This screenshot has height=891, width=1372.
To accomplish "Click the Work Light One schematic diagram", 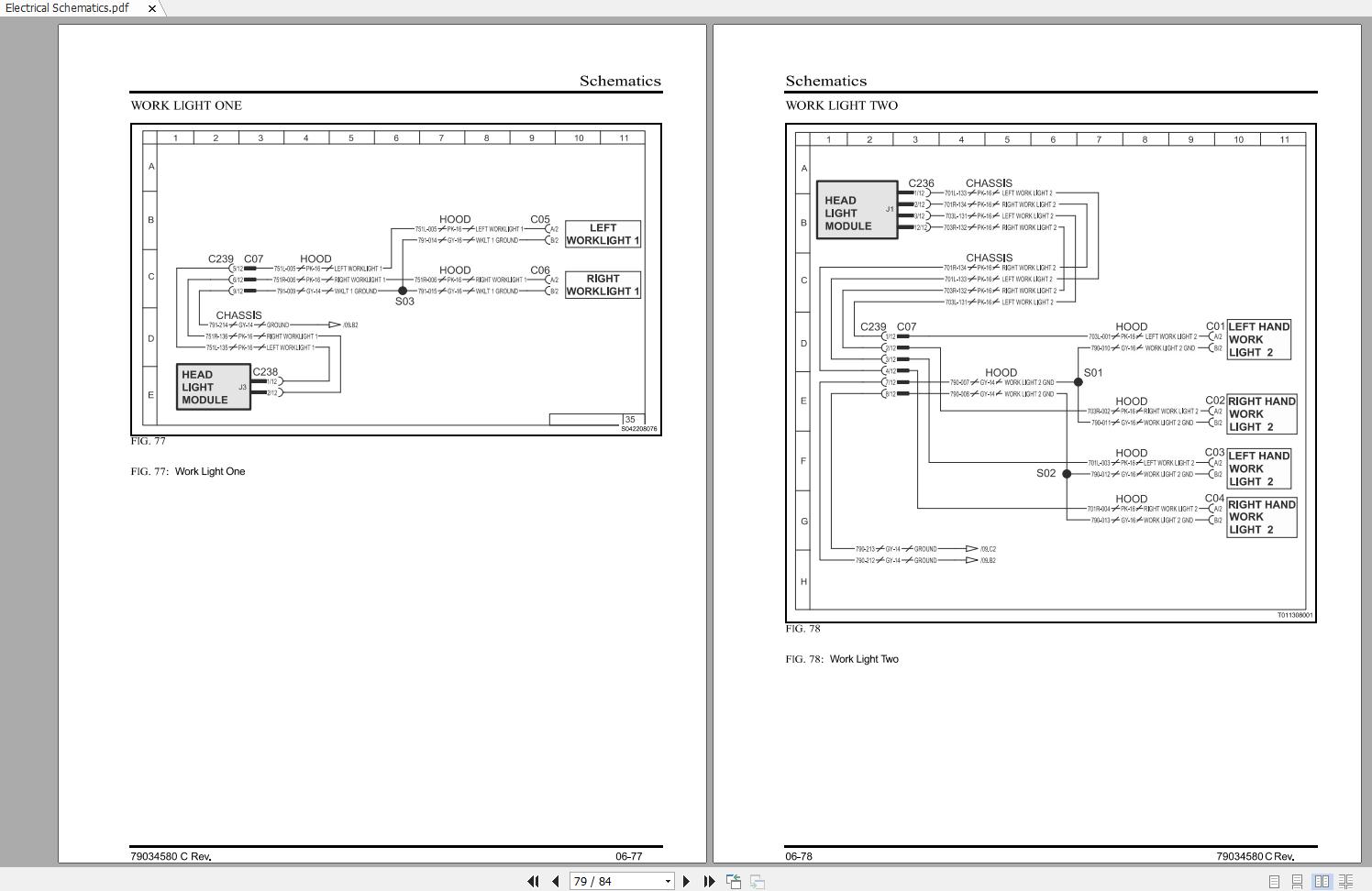I will (x=395, y=279).
